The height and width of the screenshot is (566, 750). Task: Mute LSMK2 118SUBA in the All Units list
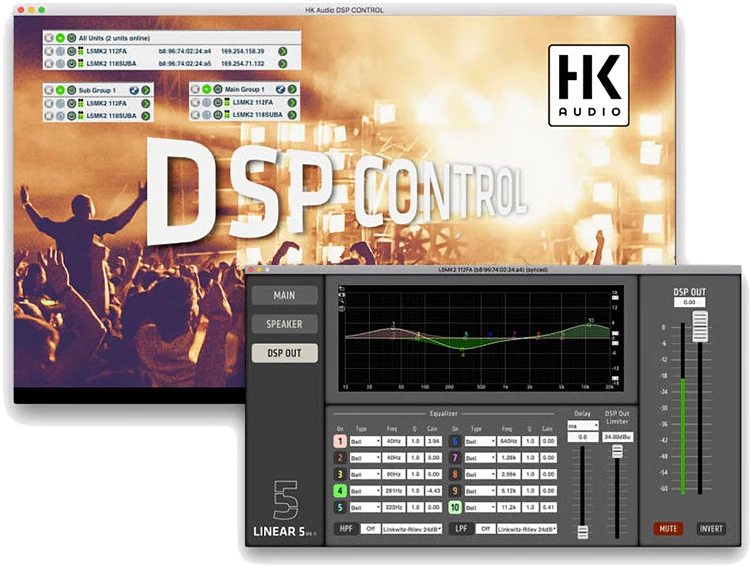(x=48, y=64)
